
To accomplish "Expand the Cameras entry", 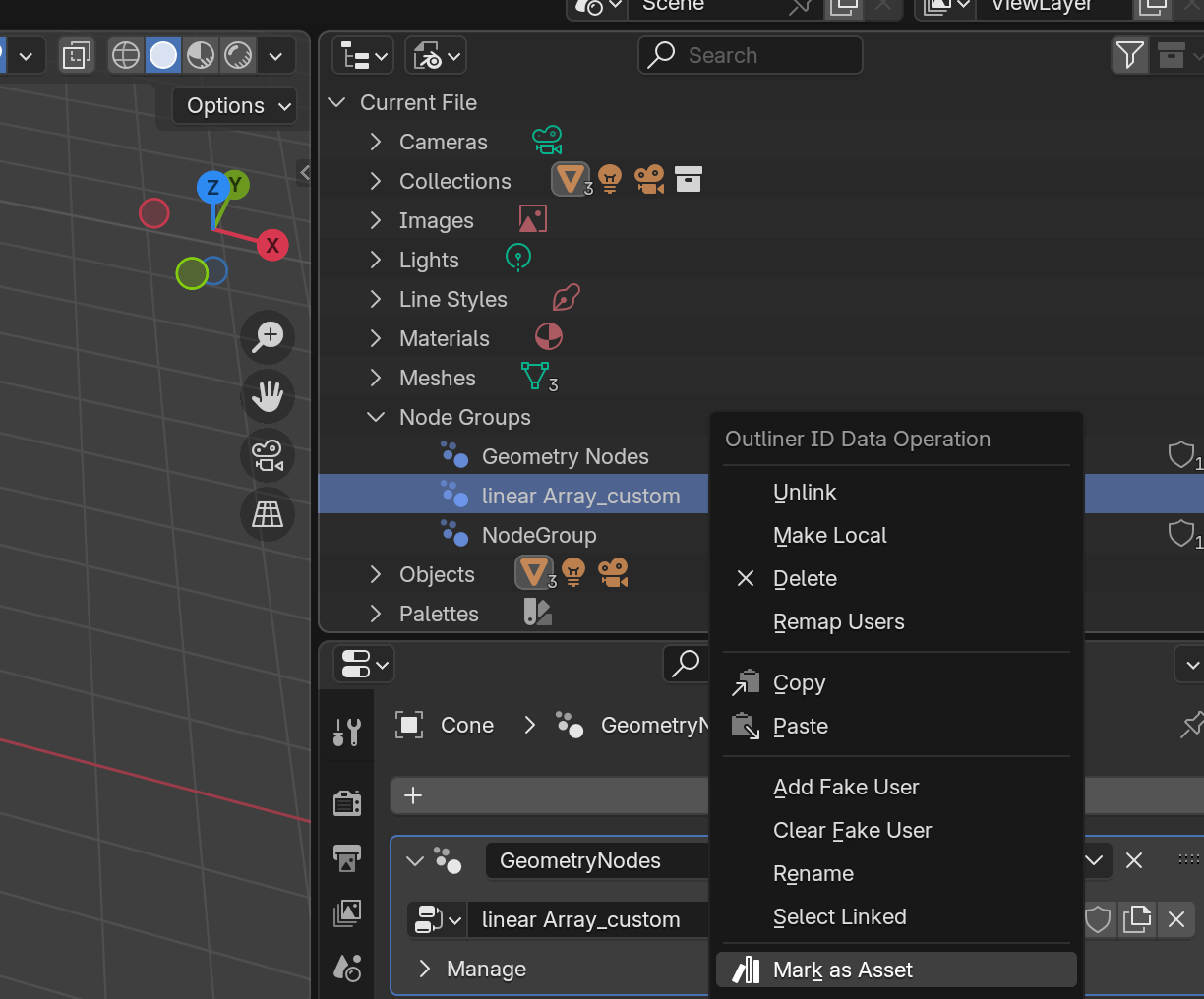I will pos(376,142).
